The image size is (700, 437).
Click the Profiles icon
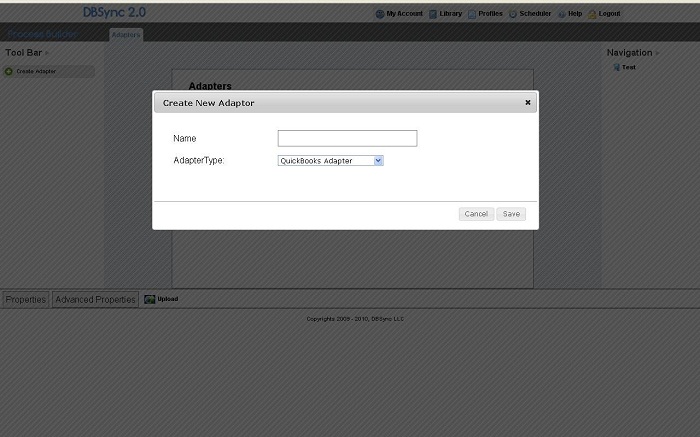pyautogui.click(x=472, y=14)
